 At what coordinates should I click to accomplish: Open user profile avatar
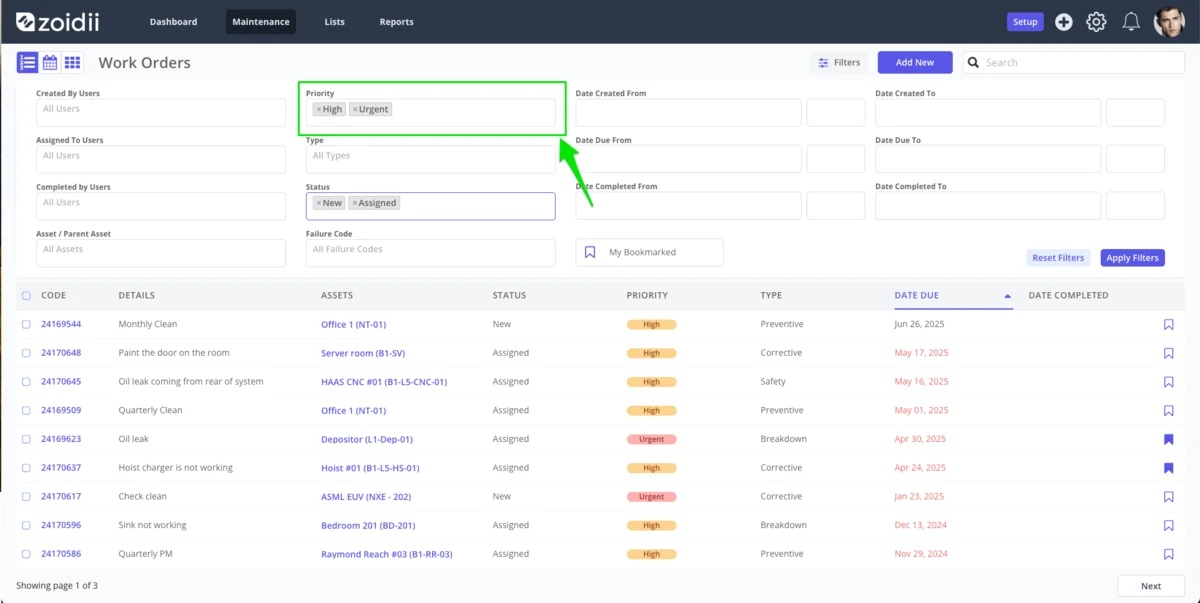[1170, 22]
